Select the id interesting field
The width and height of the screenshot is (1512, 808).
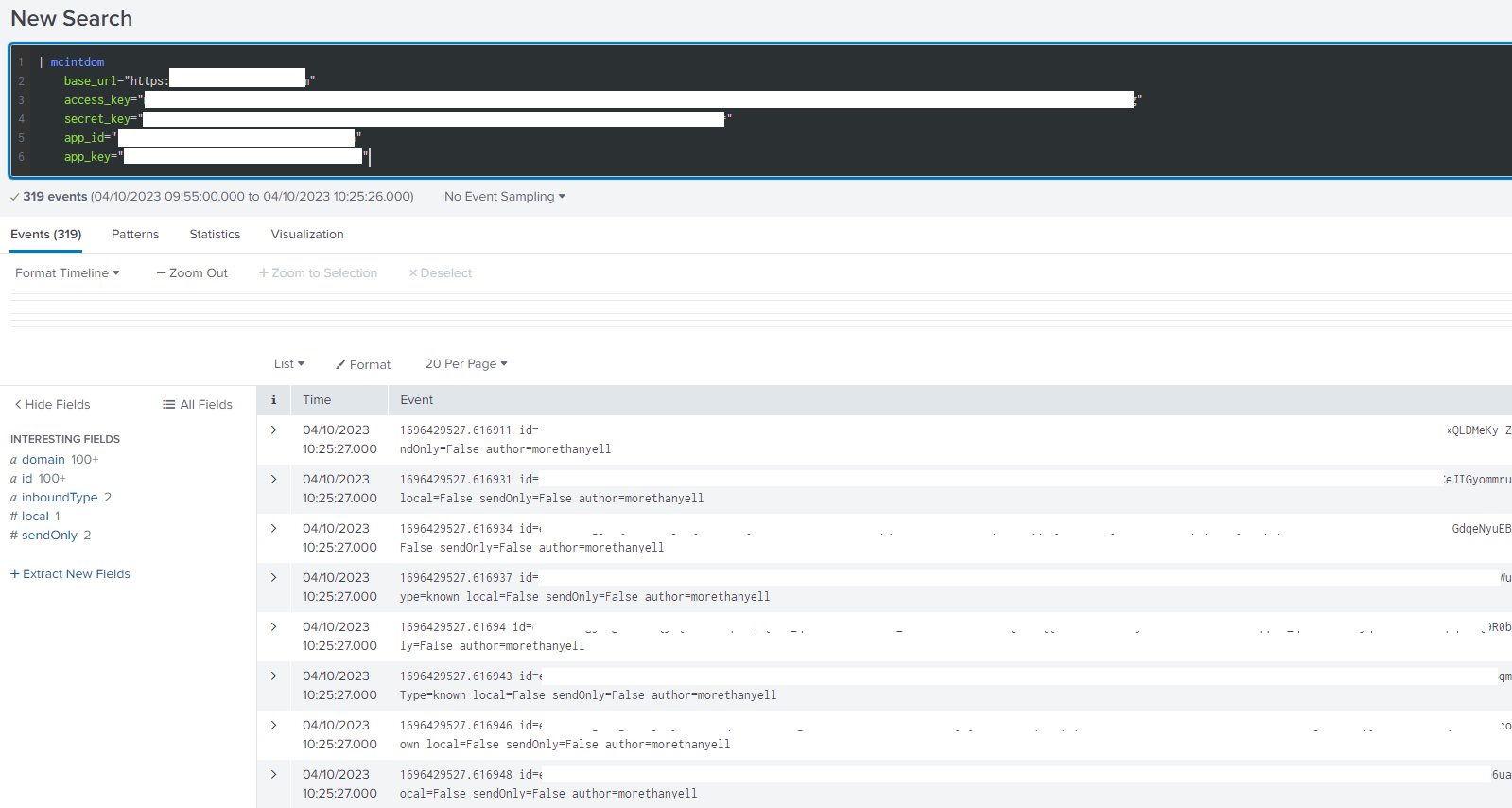click(x=27, y=478)
